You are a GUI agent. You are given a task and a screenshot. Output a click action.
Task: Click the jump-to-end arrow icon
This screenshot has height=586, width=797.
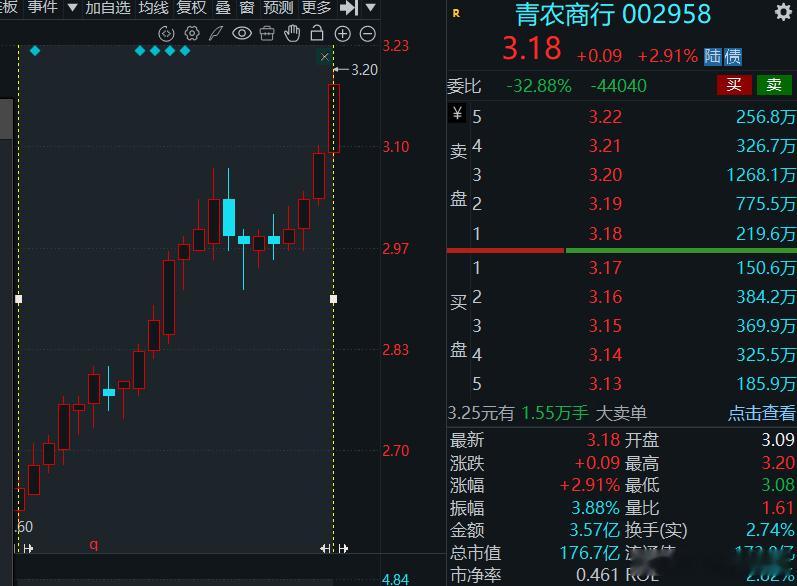[349, 8]
